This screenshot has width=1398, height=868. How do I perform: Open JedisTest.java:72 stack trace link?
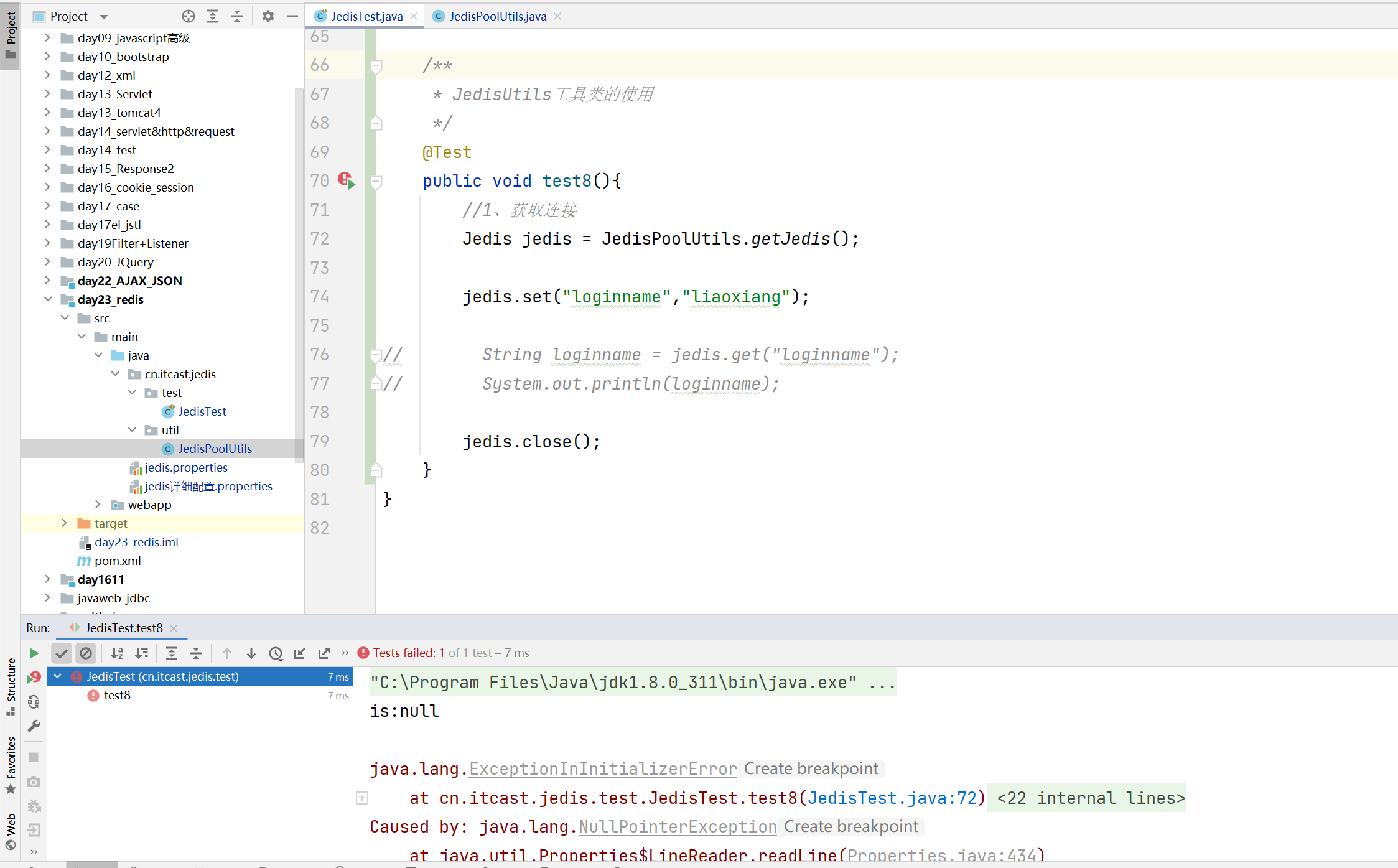click(x=892, y=798)
